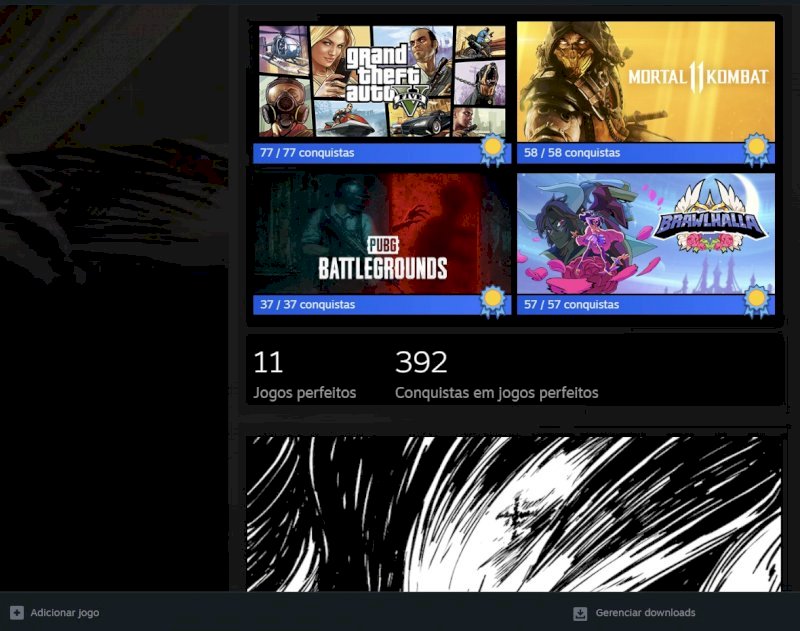Image resolution: width=800 pixels, height=631 pixels.
Task: Open the 37 / 37 conquistas link
Action: pos(306,305)
